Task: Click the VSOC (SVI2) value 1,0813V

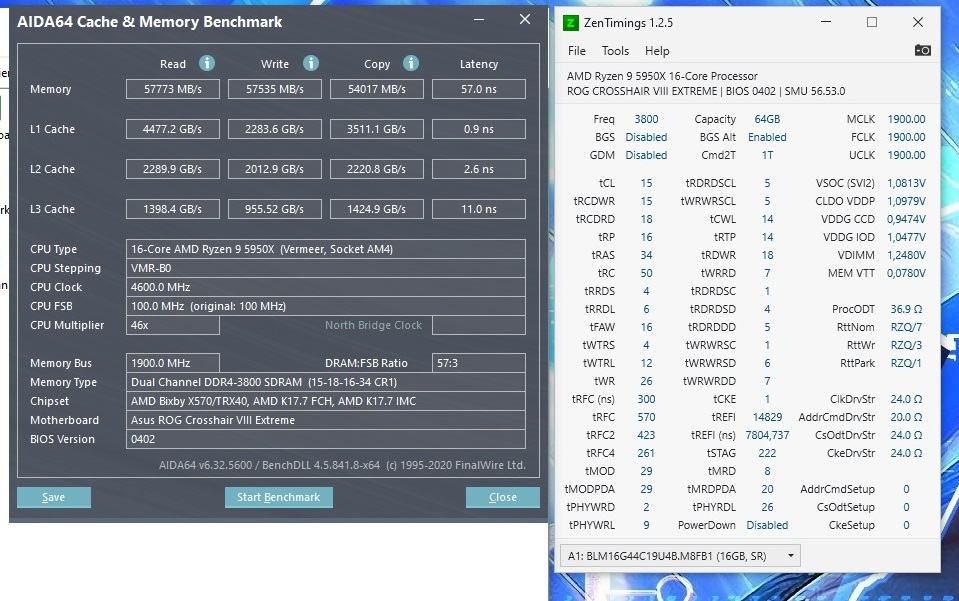Action: [x=906, y=183]
